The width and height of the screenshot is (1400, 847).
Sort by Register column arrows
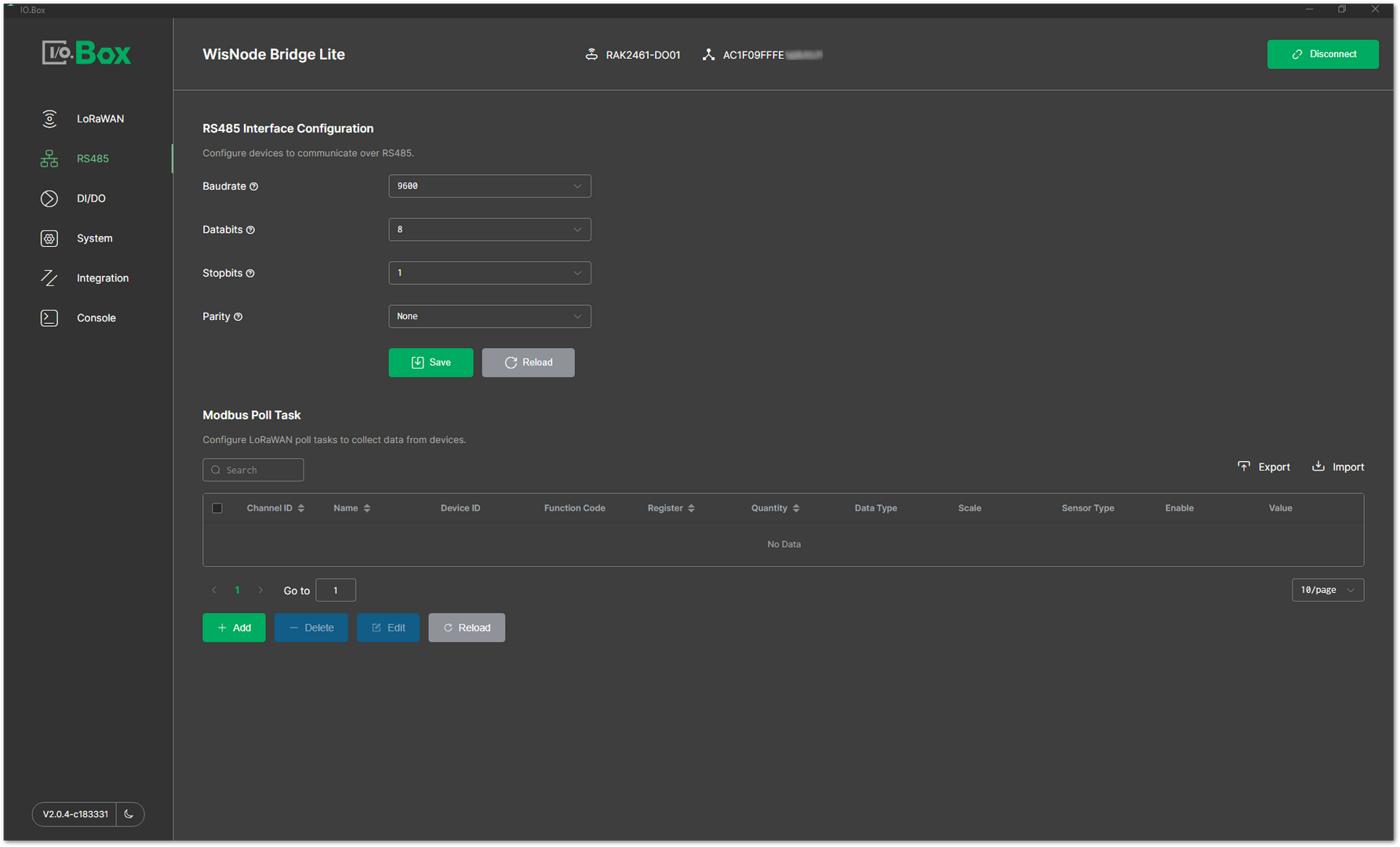(691, 508)
